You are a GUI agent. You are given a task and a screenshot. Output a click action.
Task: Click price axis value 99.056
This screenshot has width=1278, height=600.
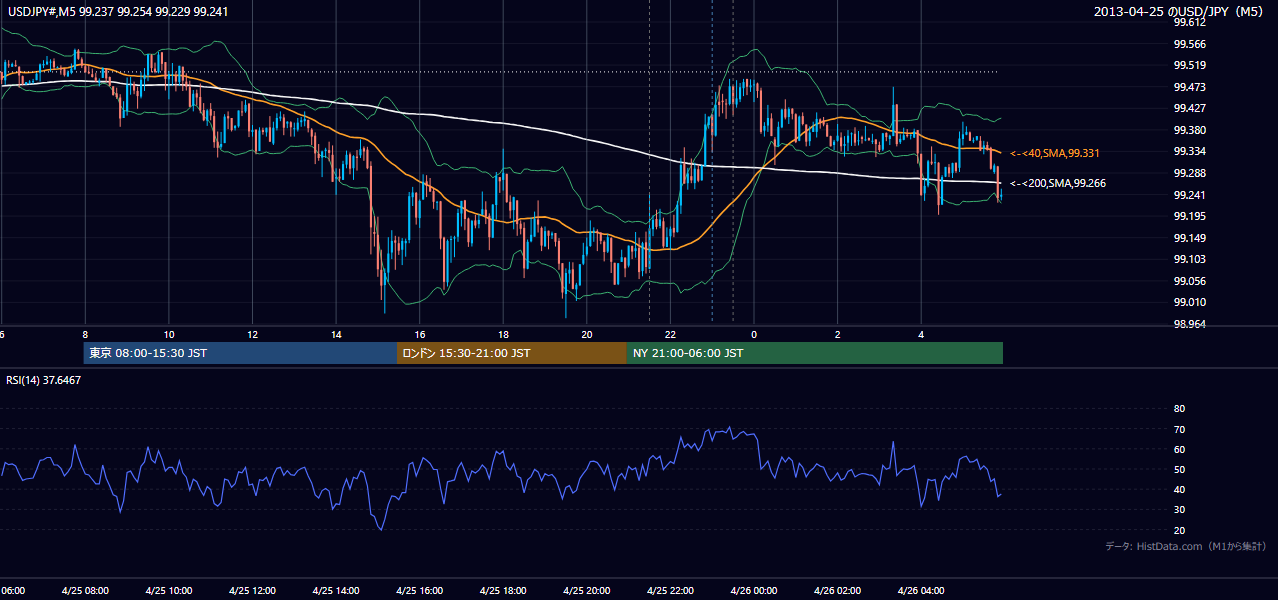pyautogui.click(x=1189, y=281)
